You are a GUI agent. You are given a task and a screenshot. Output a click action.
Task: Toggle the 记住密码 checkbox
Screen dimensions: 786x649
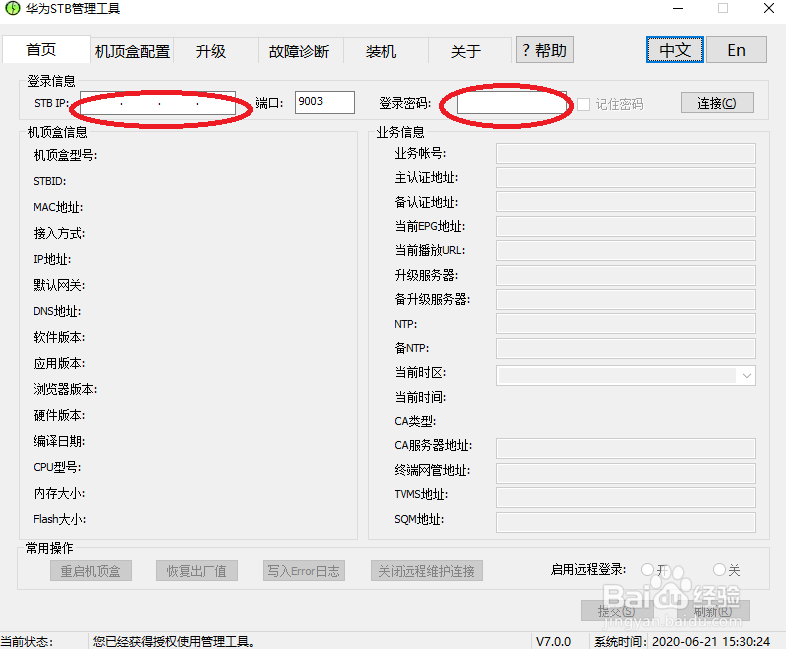[583, 104]
